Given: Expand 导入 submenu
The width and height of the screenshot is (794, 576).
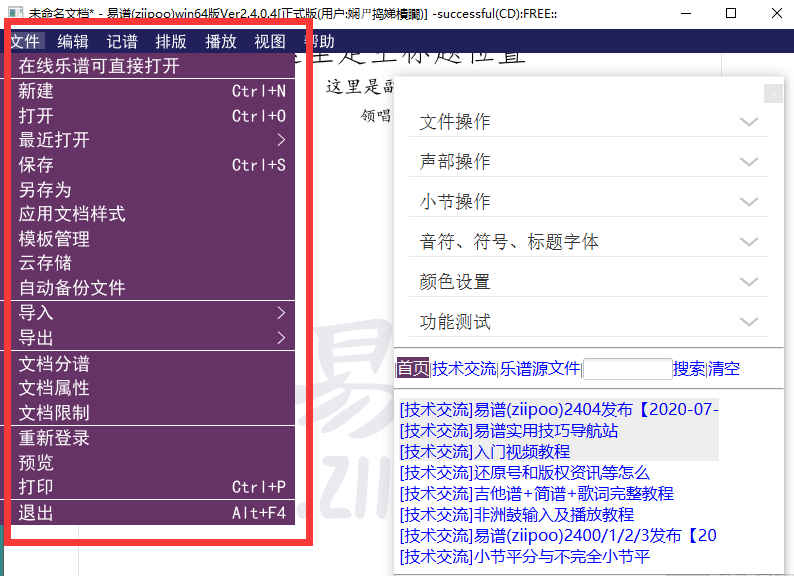Looking at the screenshot, I should coord(153,313).
